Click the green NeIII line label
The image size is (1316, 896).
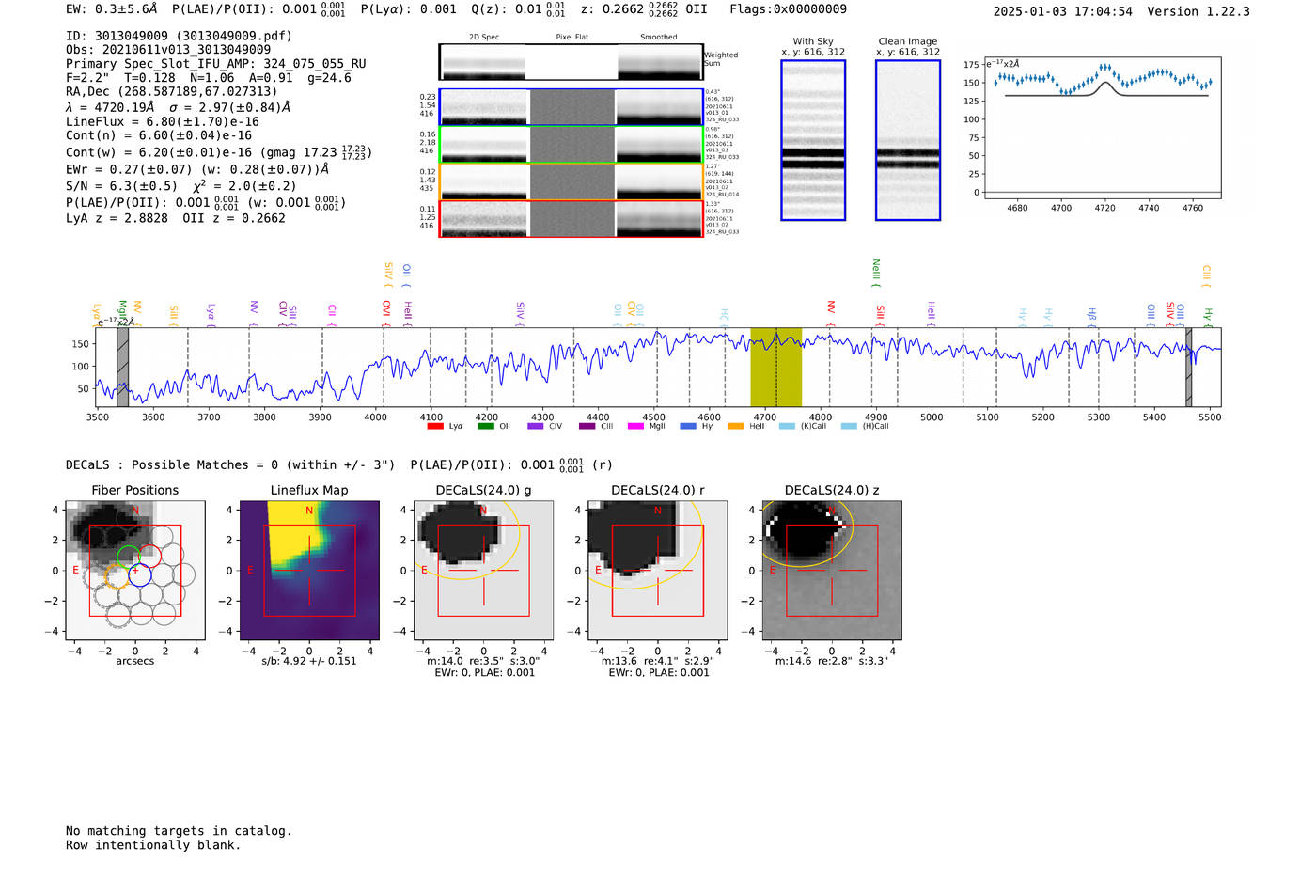pos(876,273)
